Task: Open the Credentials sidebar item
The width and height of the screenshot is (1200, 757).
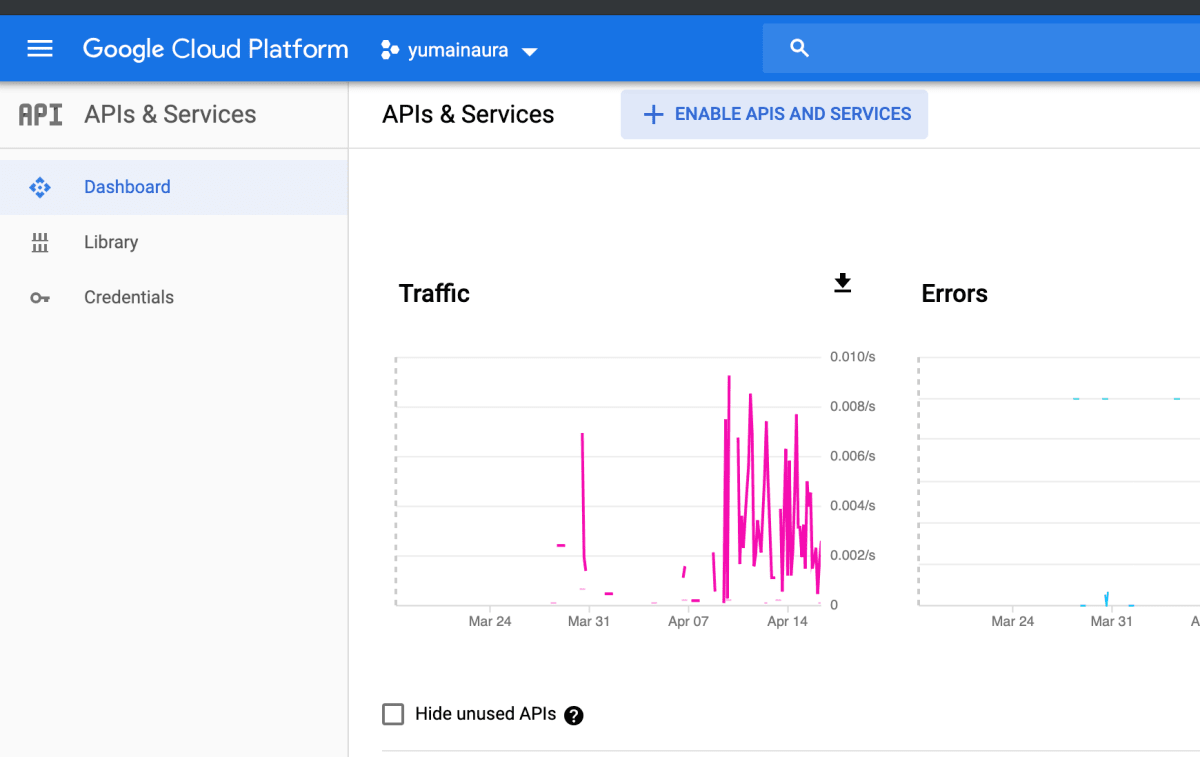Action: point(174,297)
